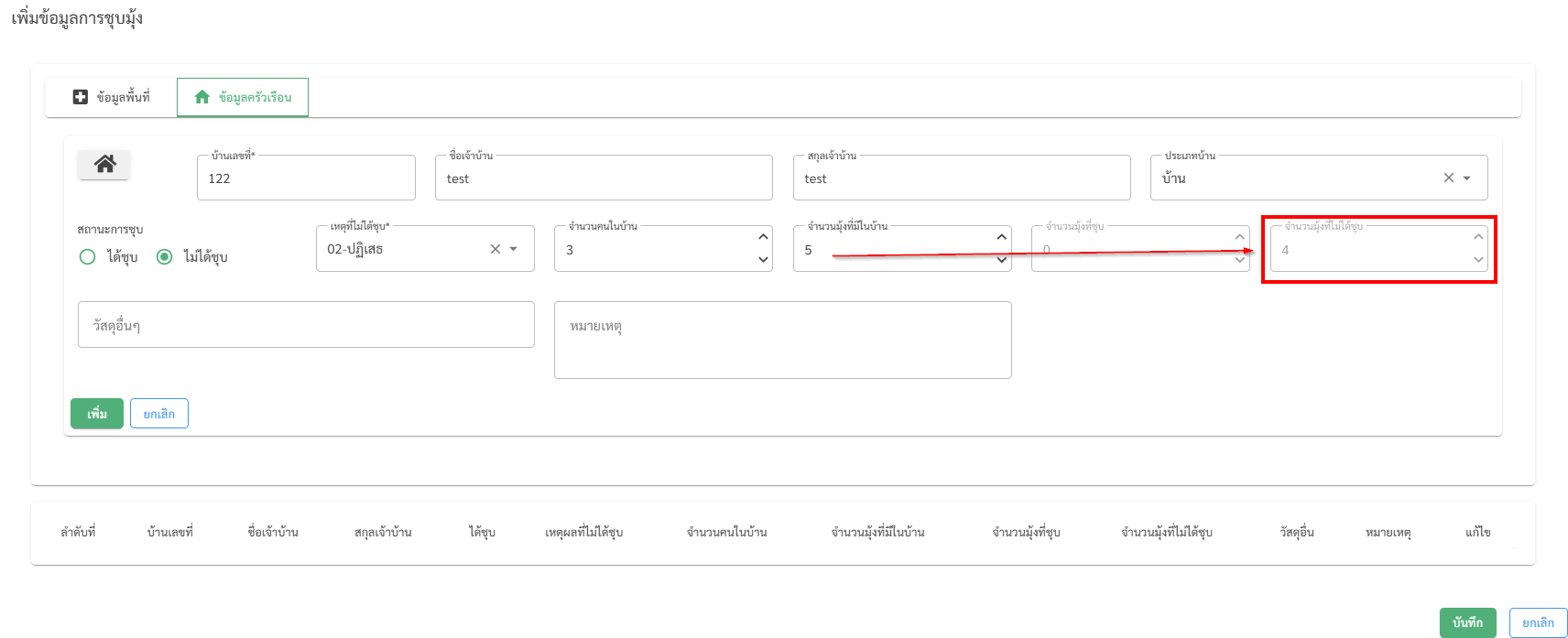Expand the ประเภทบ้าน dropdown arrow
This screenshot has height=638, width=1568.
(1467, 178)
